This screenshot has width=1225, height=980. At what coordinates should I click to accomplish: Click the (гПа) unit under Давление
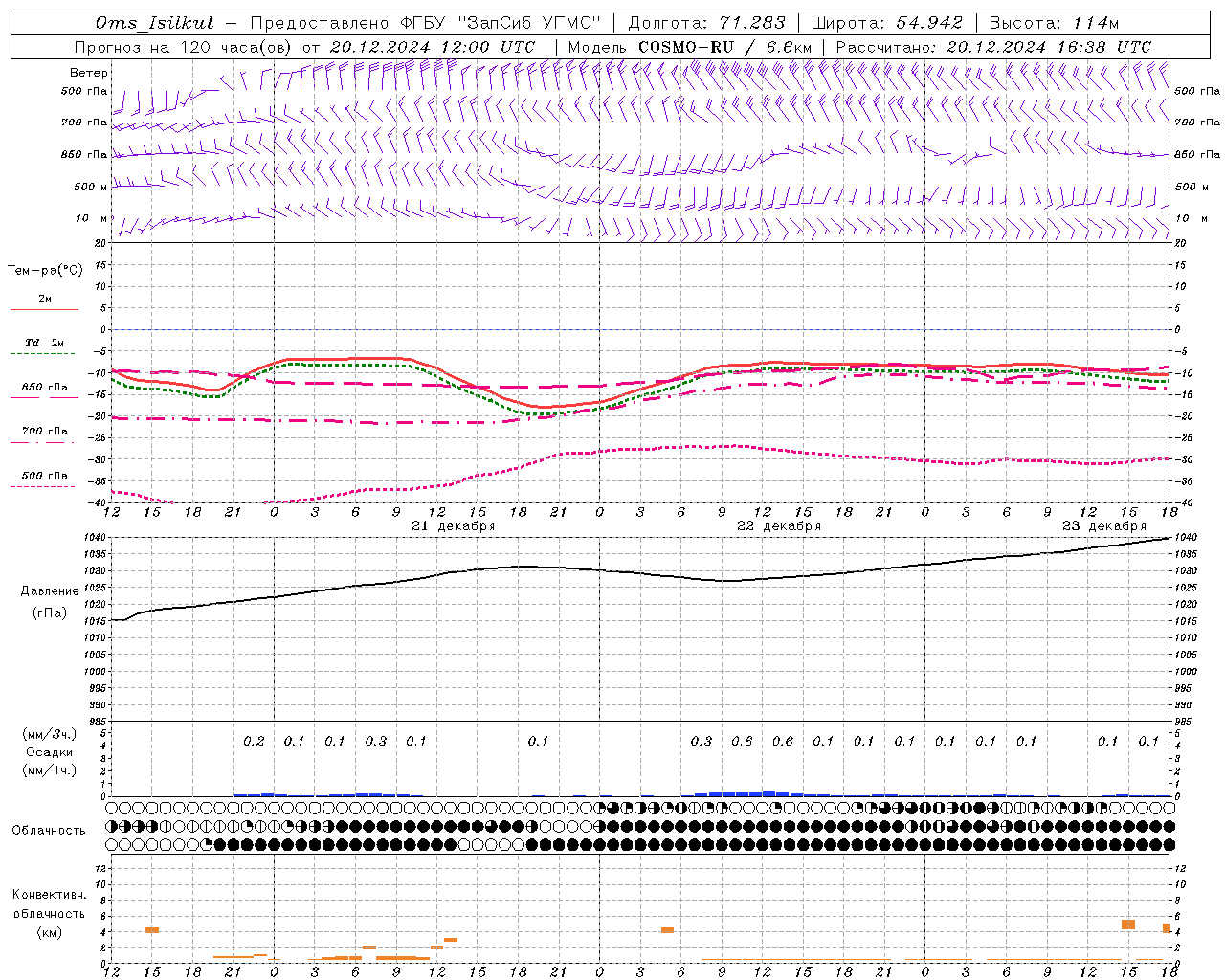pos(50,613)
